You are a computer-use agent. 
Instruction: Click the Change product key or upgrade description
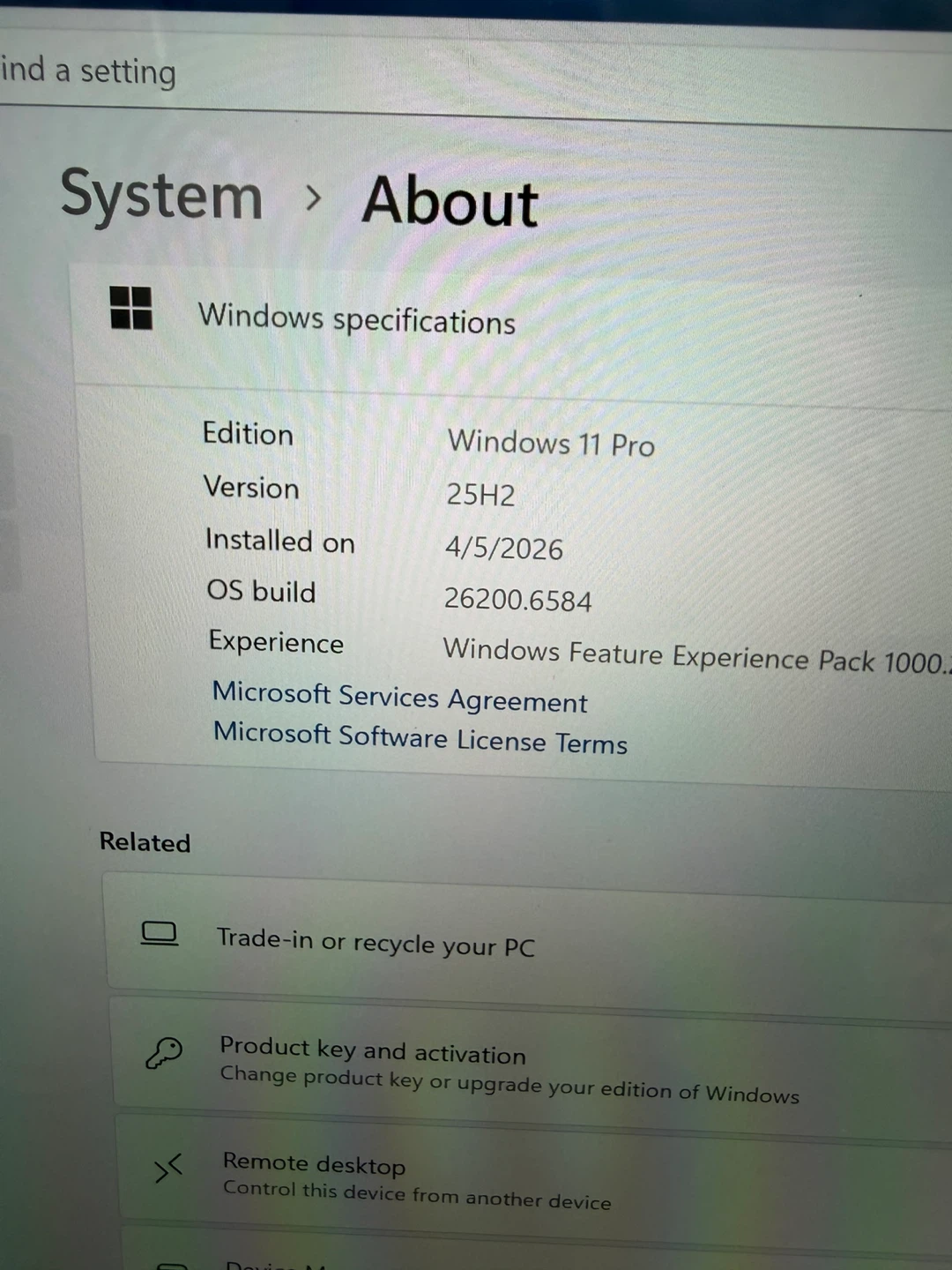point(509,1085)
